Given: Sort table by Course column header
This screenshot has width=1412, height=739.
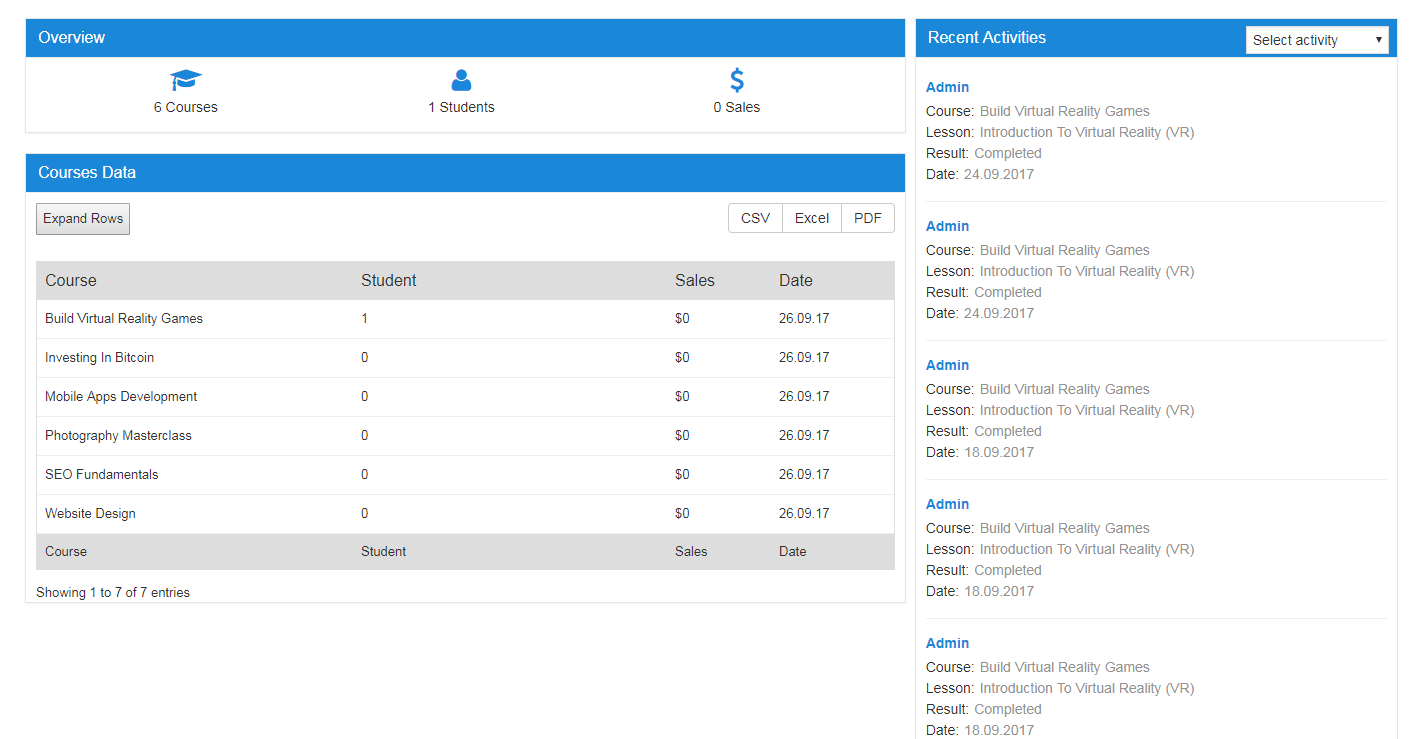Looking at the screenshot, I should (x=71, y=280).
